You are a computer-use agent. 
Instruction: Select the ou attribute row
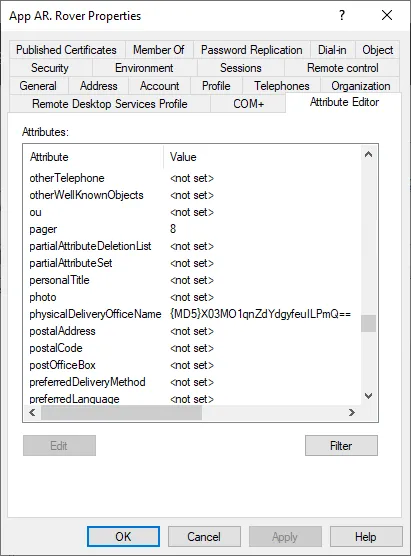tap(192, 212)
